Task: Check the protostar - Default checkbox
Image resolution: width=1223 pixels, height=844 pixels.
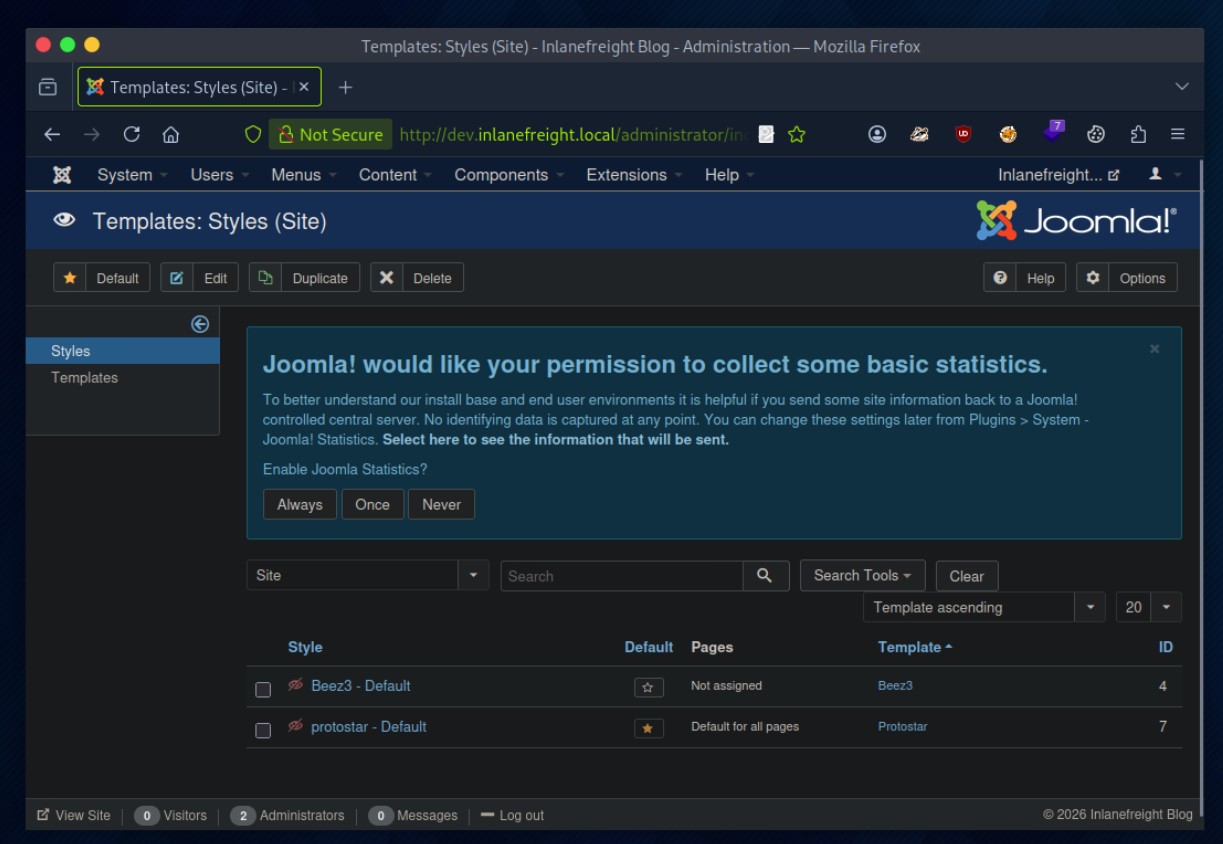Action: [x=263, y=730]
